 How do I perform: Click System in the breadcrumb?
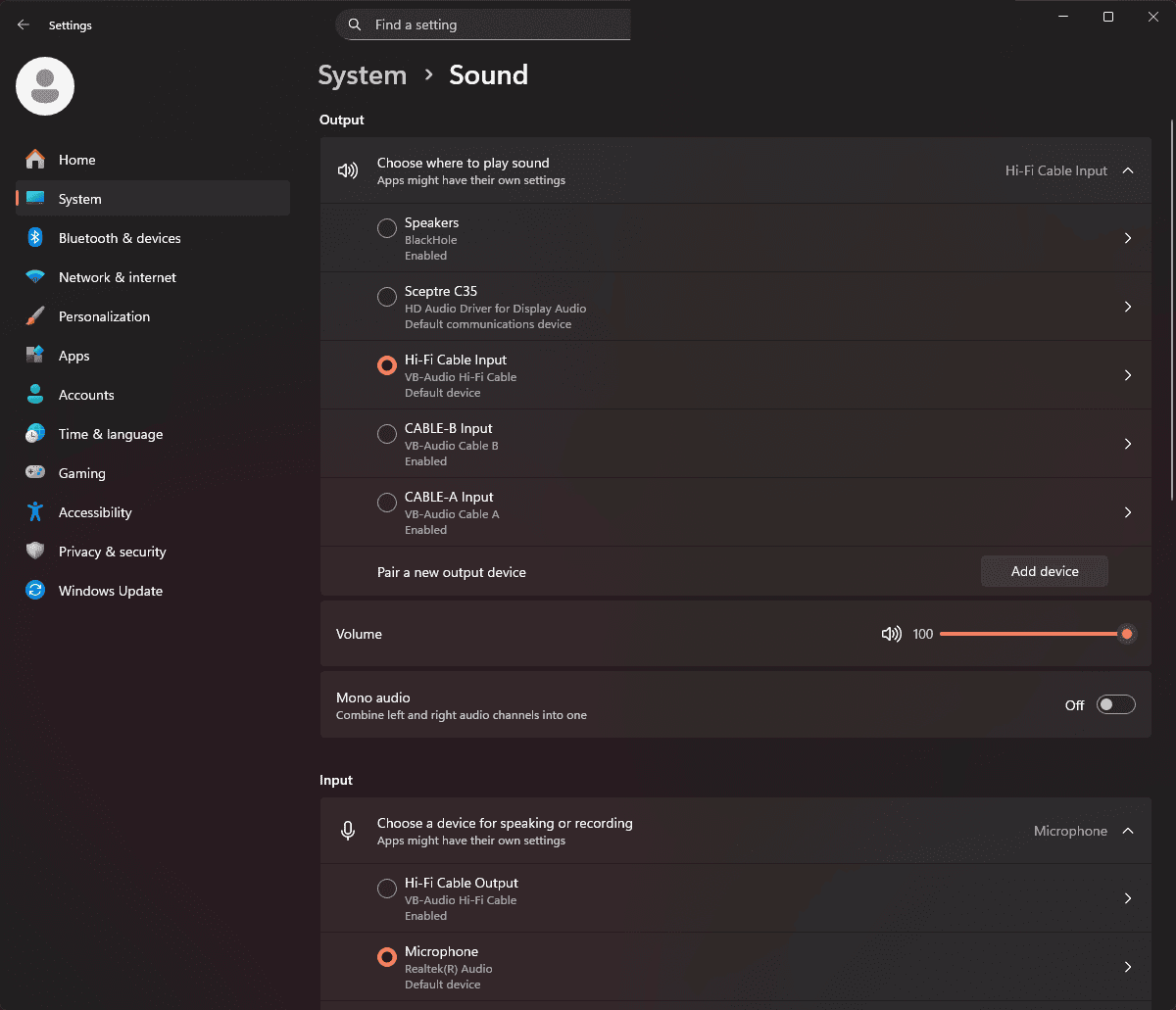click(x=362, y=74)
